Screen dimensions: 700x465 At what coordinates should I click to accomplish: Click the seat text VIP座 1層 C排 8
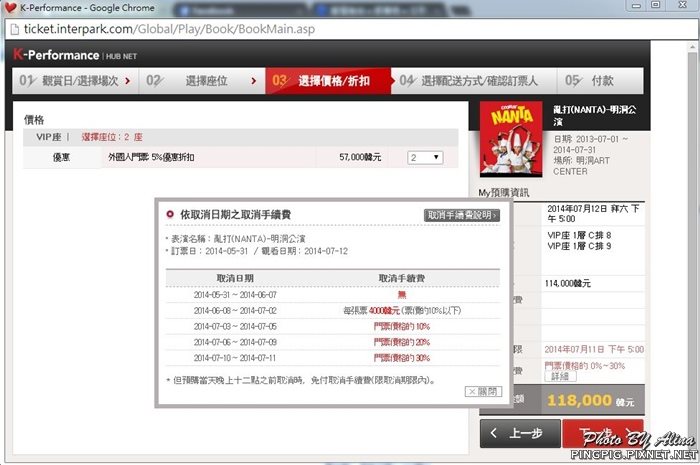579,235
